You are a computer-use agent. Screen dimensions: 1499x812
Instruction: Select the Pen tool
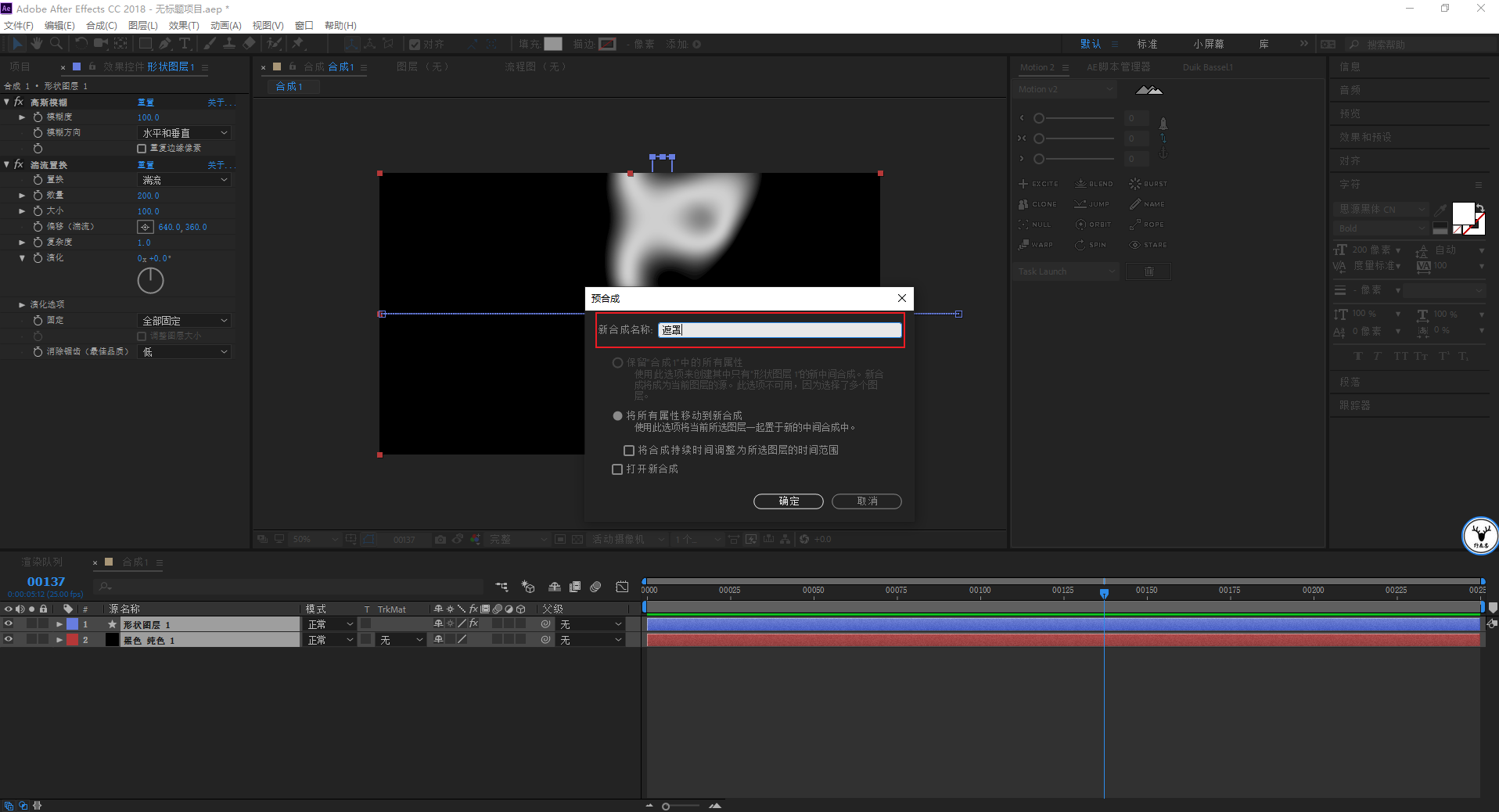(165, 44)
